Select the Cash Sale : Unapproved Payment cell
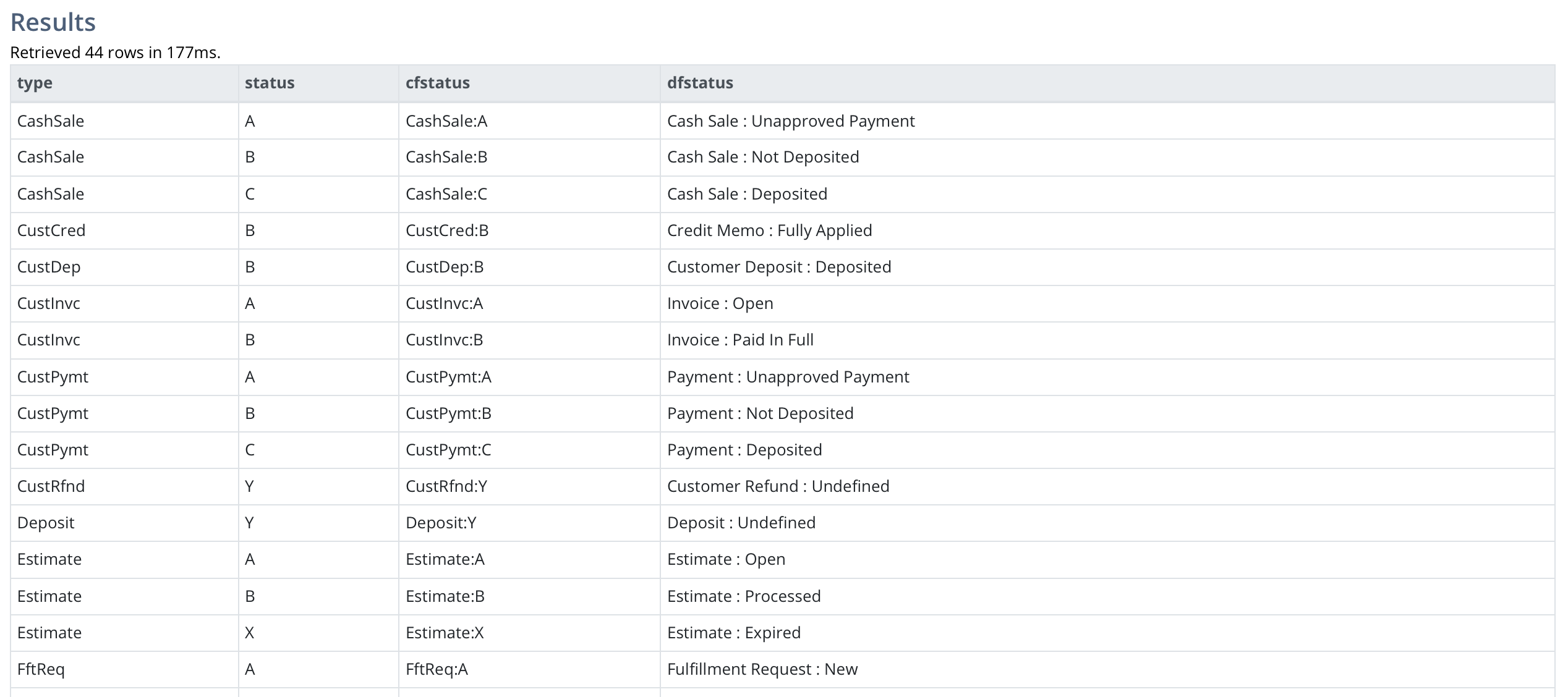The image size is (1568, 697). pyautogui.click(x=1107, y=121)
